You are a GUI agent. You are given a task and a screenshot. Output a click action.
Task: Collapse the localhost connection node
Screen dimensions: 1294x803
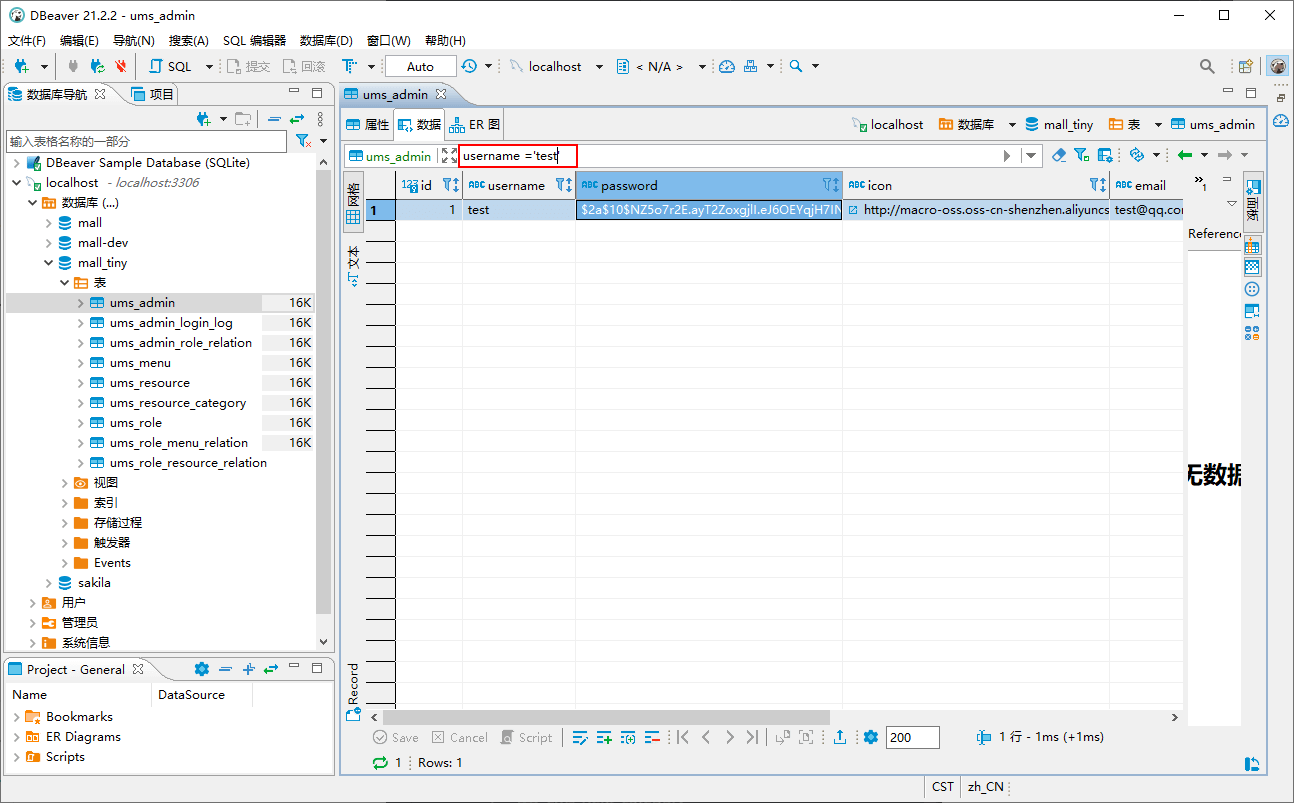click(x=17, y=183)
